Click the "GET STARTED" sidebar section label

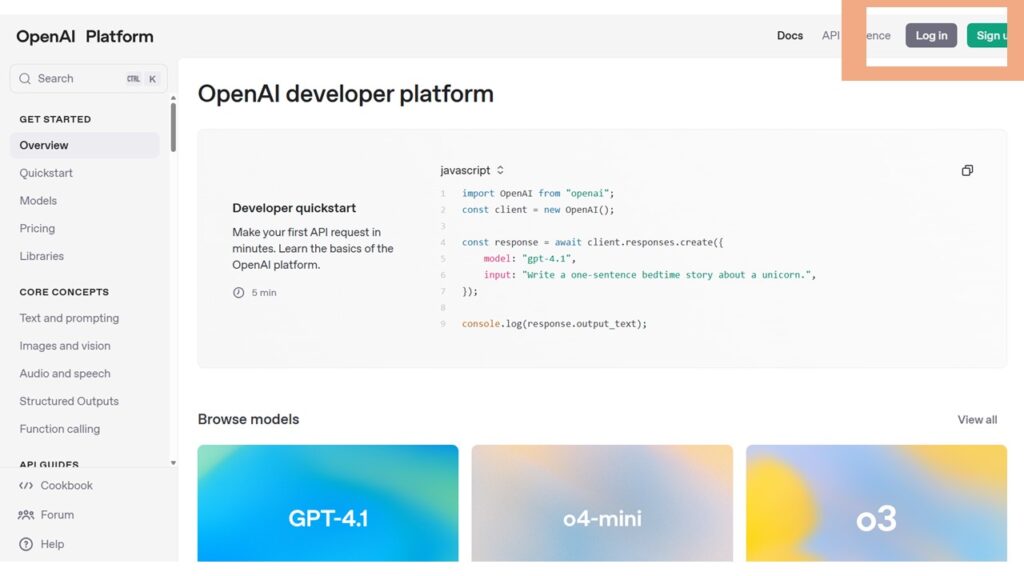click(55, 120)
